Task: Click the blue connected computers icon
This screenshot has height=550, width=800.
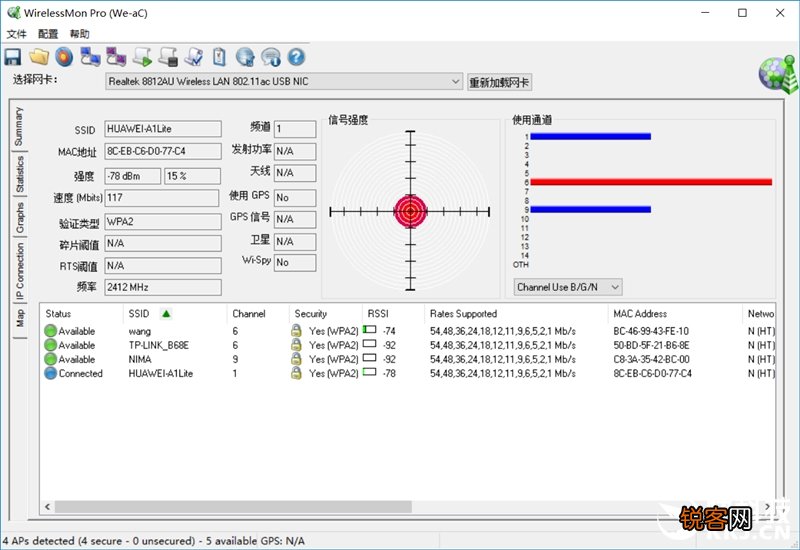Action: tap(90, 57)
